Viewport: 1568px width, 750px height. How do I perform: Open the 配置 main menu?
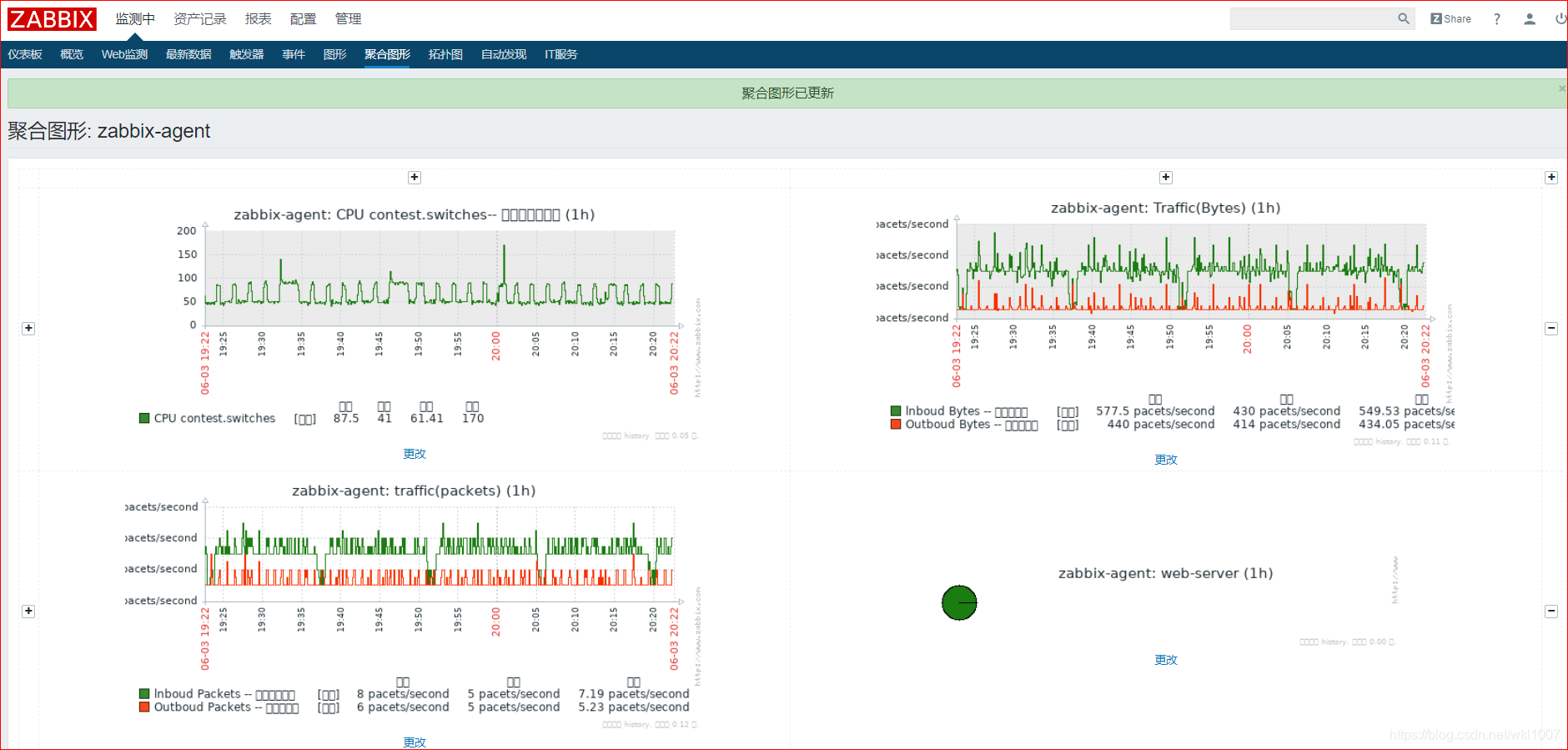[304, 18]
